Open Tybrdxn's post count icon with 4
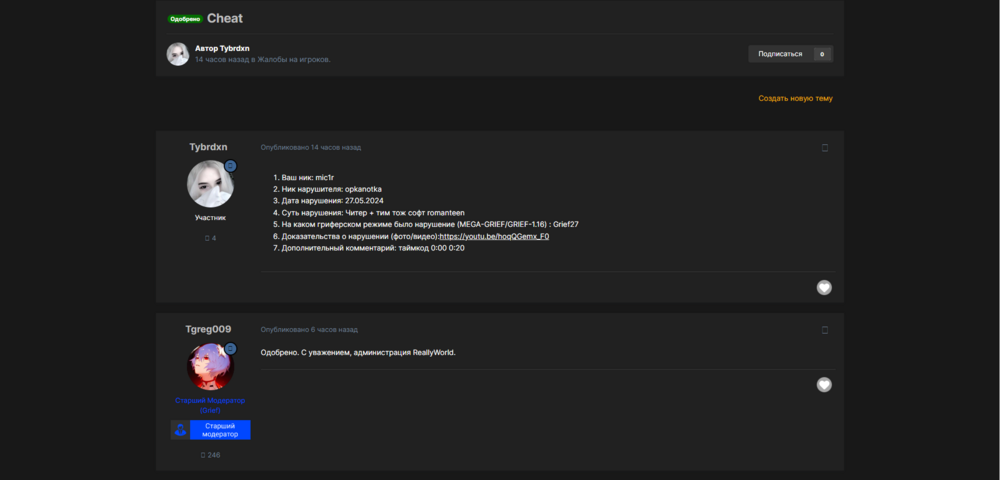This screenshot has height=480, width=1000. pyautogui.click(x=207, y=238)
